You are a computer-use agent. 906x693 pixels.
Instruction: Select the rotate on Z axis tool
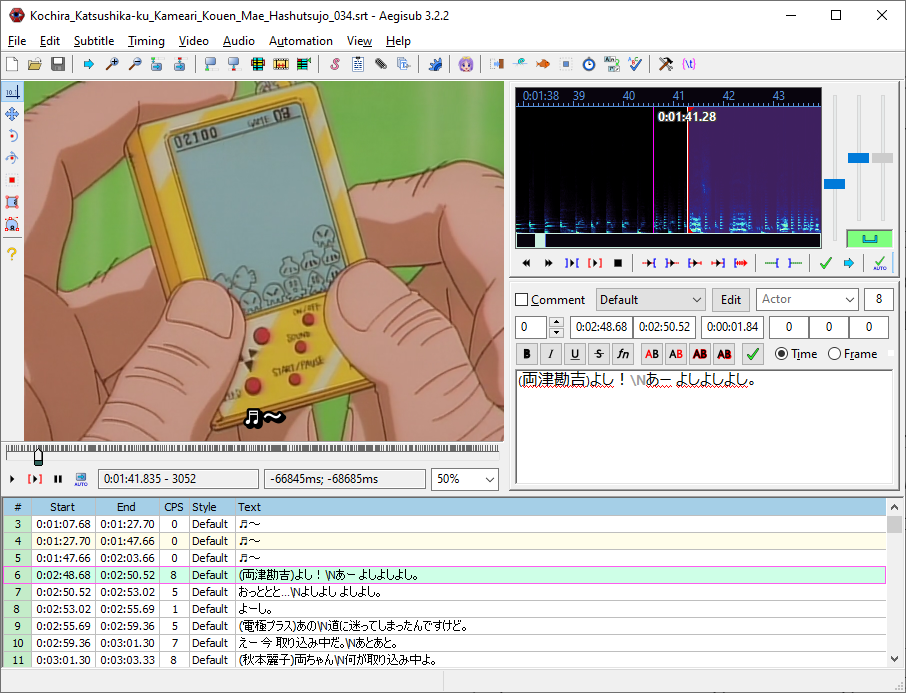click(x=12, y=136)
